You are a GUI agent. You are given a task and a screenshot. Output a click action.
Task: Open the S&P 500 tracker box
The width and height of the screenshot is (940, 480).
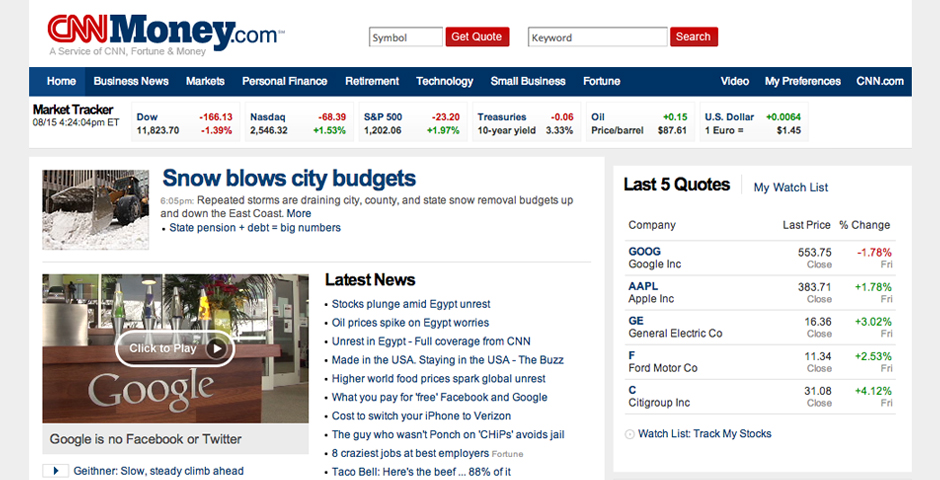(x=412, y=123)
